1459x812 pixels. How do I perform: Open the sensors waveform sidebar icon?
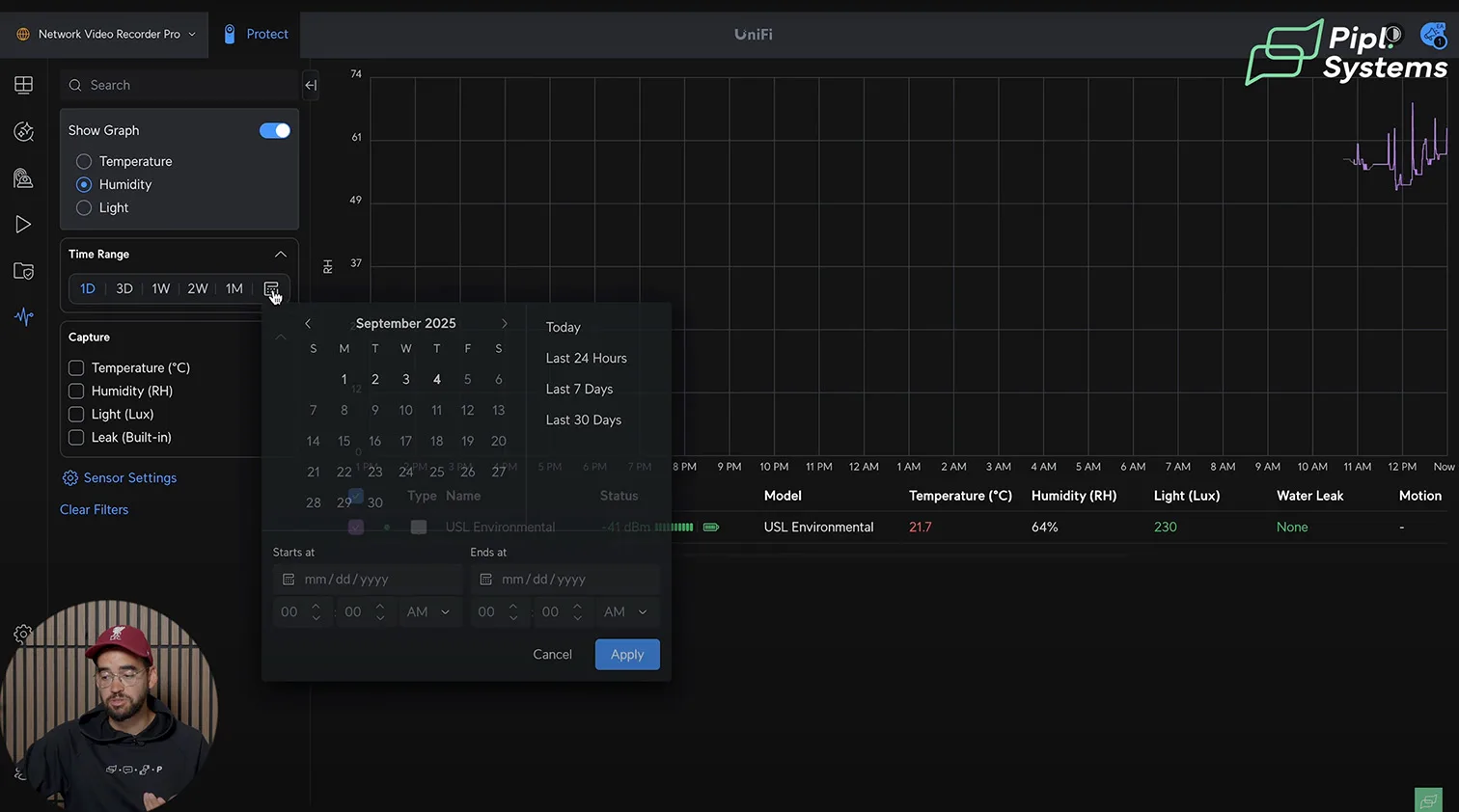tap(23, 316)
